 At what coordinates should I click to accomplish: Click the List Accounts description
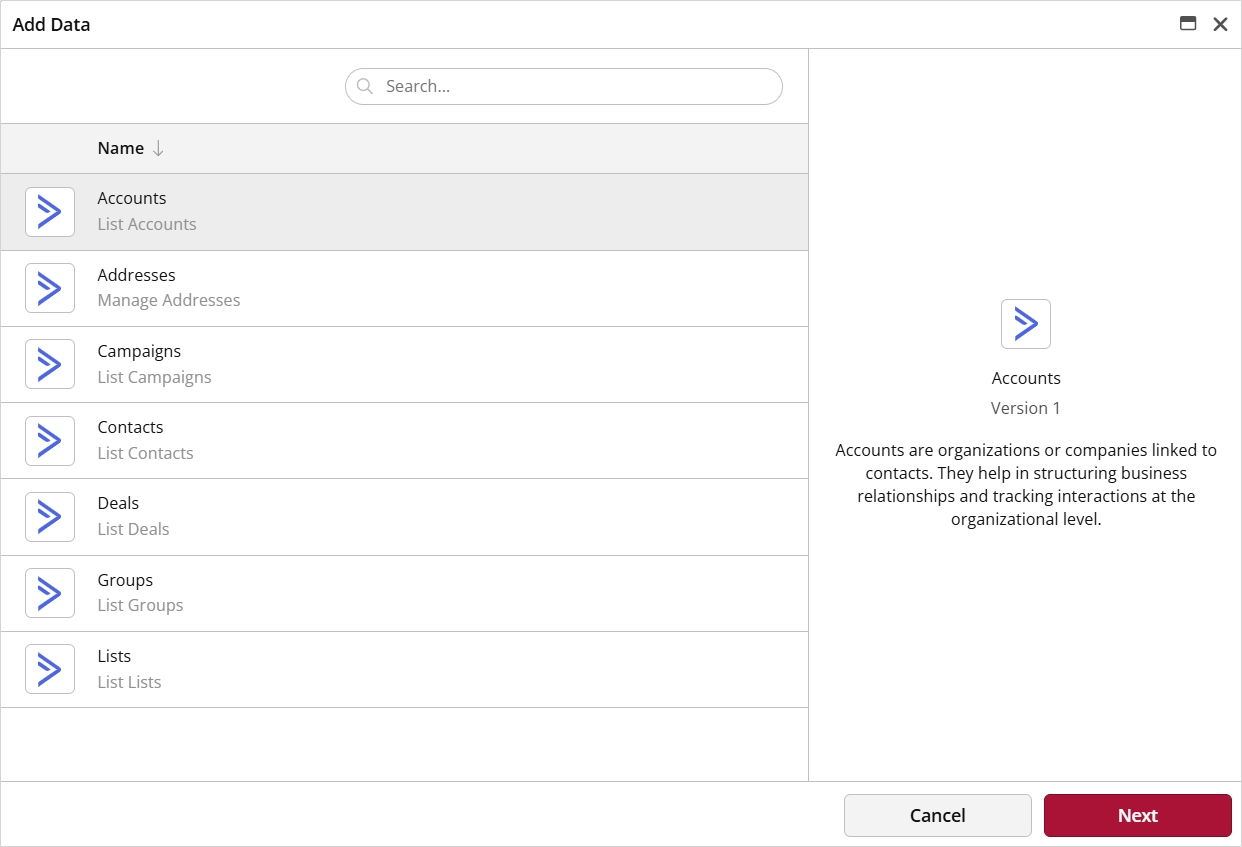147,224
